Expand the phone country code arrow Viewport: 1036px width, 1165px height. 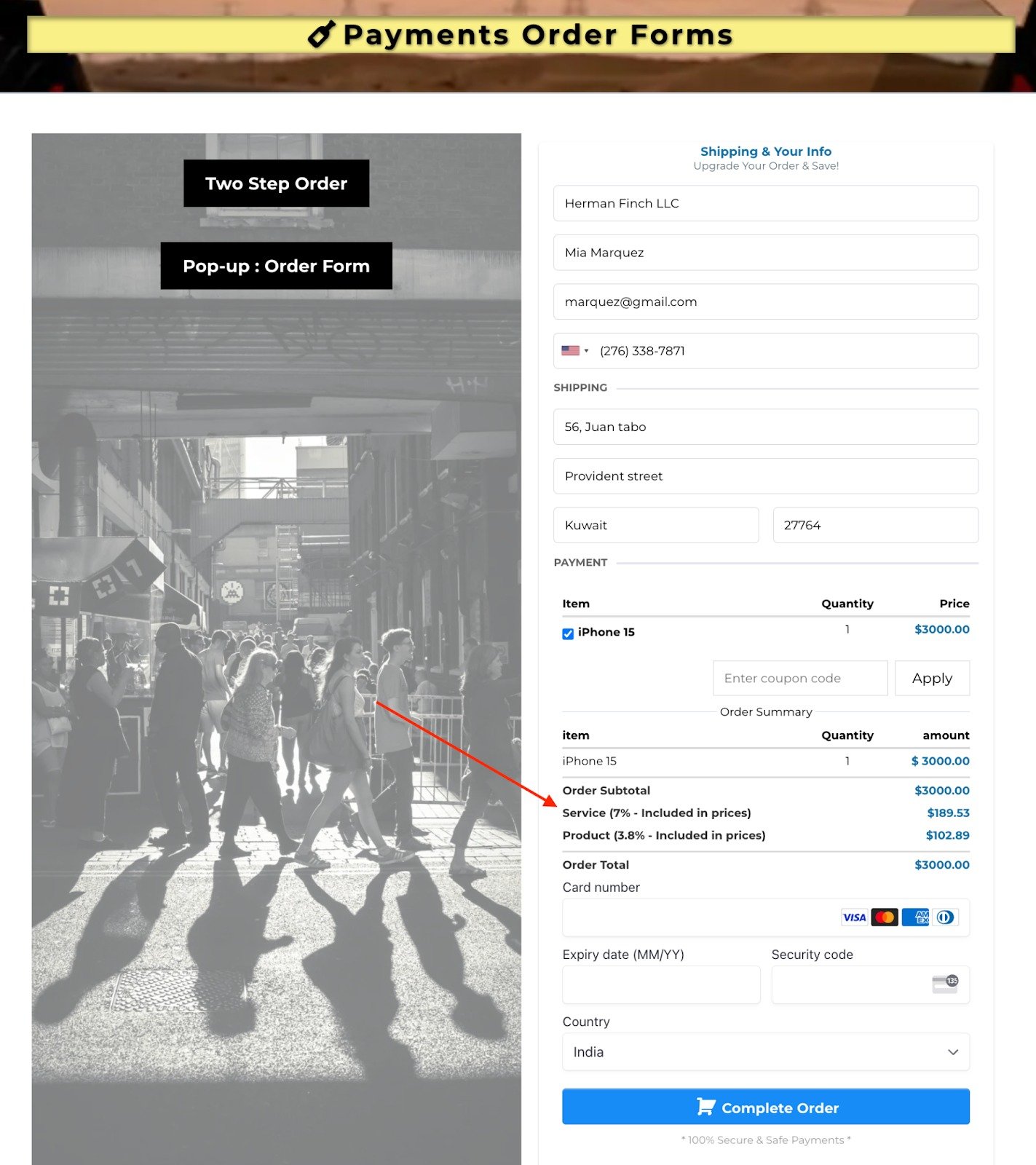pyautogui.click(x=587, y=351)
